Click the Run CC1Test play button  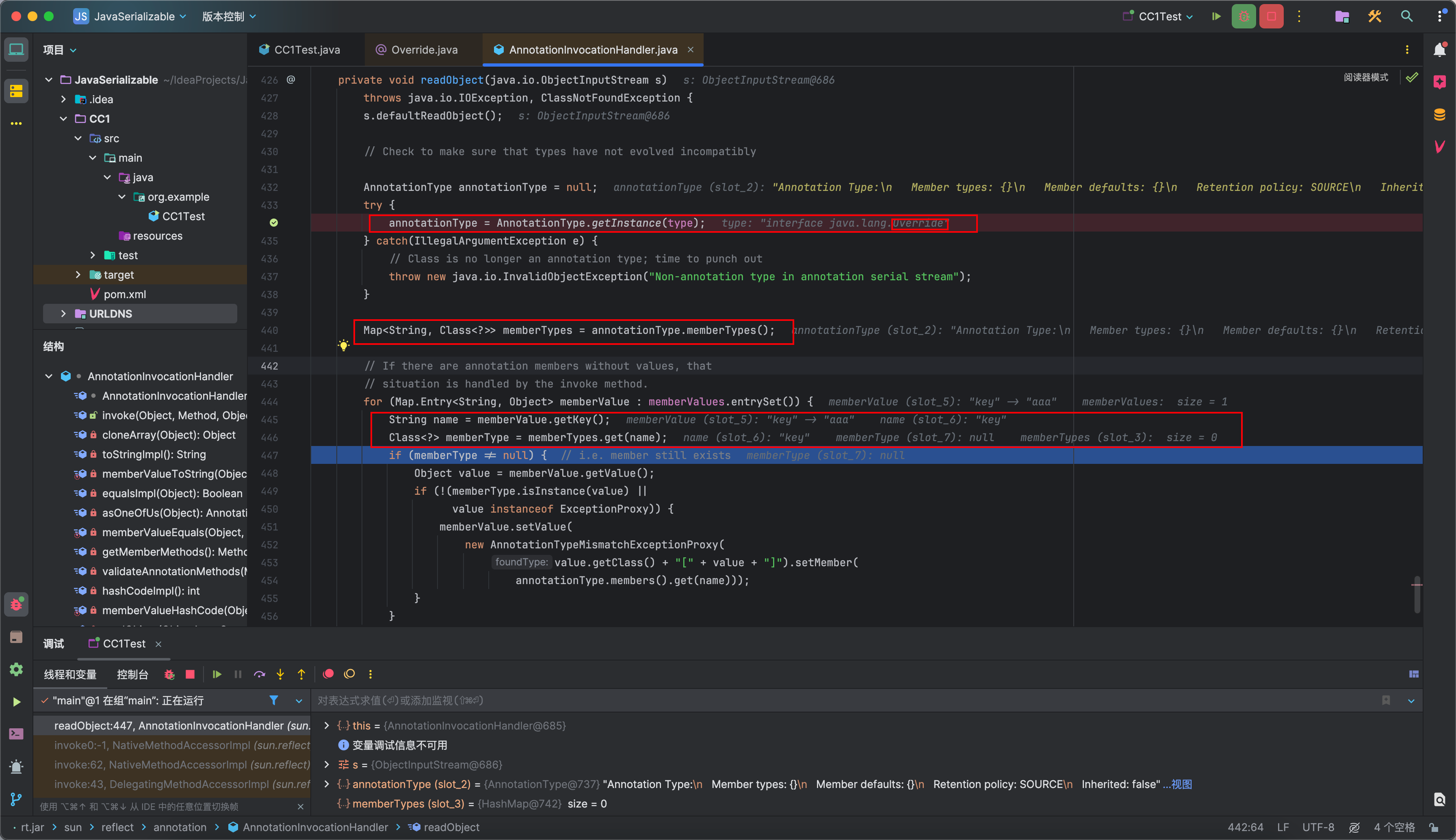1216,16
